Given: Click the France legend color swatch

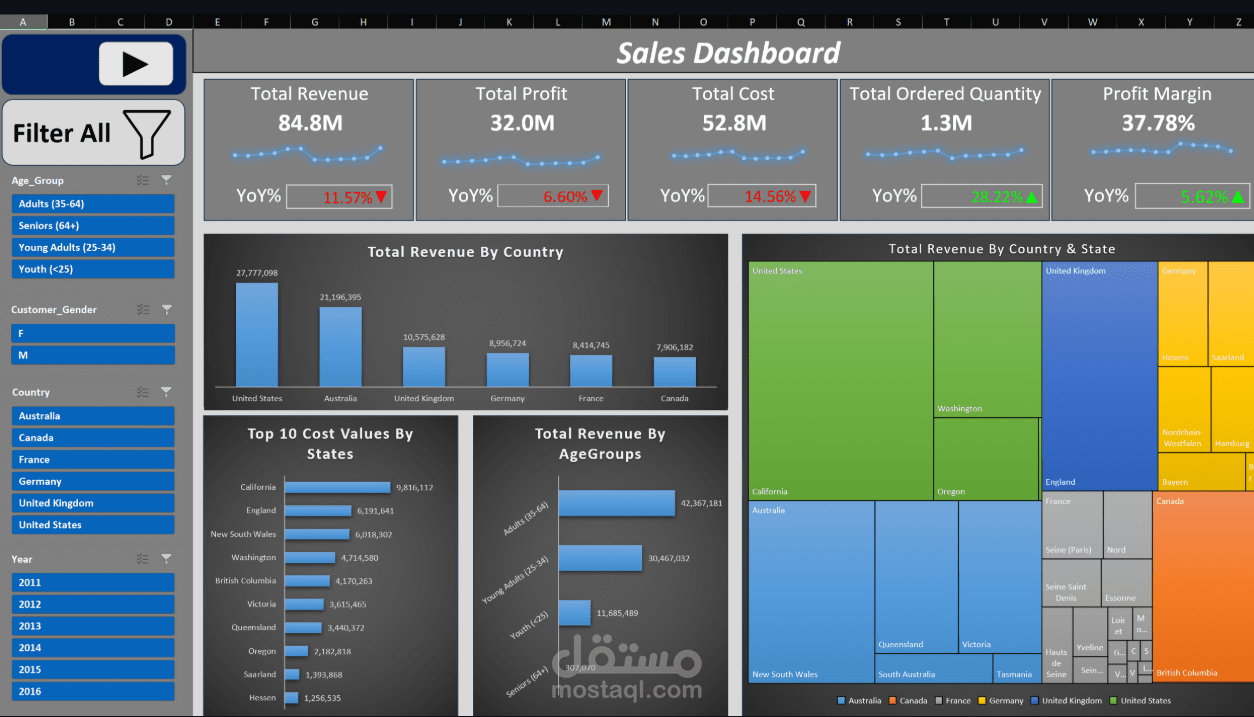Looking at the screenshot, I should point(938,700).
